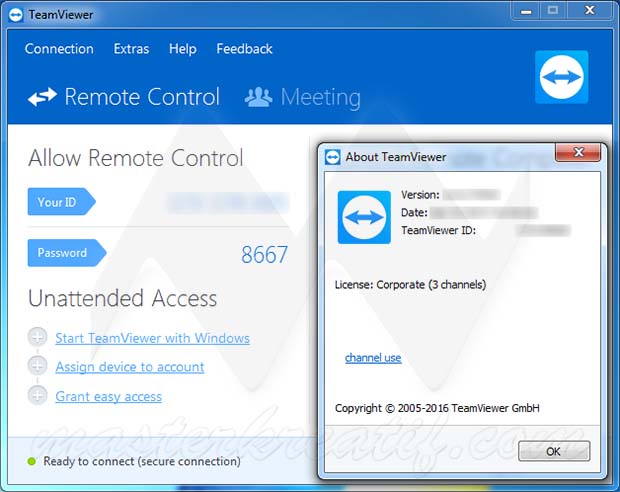Close the TeamViewer main window
Viewport: 620px width, 492px height.
[x=590, y=11]
